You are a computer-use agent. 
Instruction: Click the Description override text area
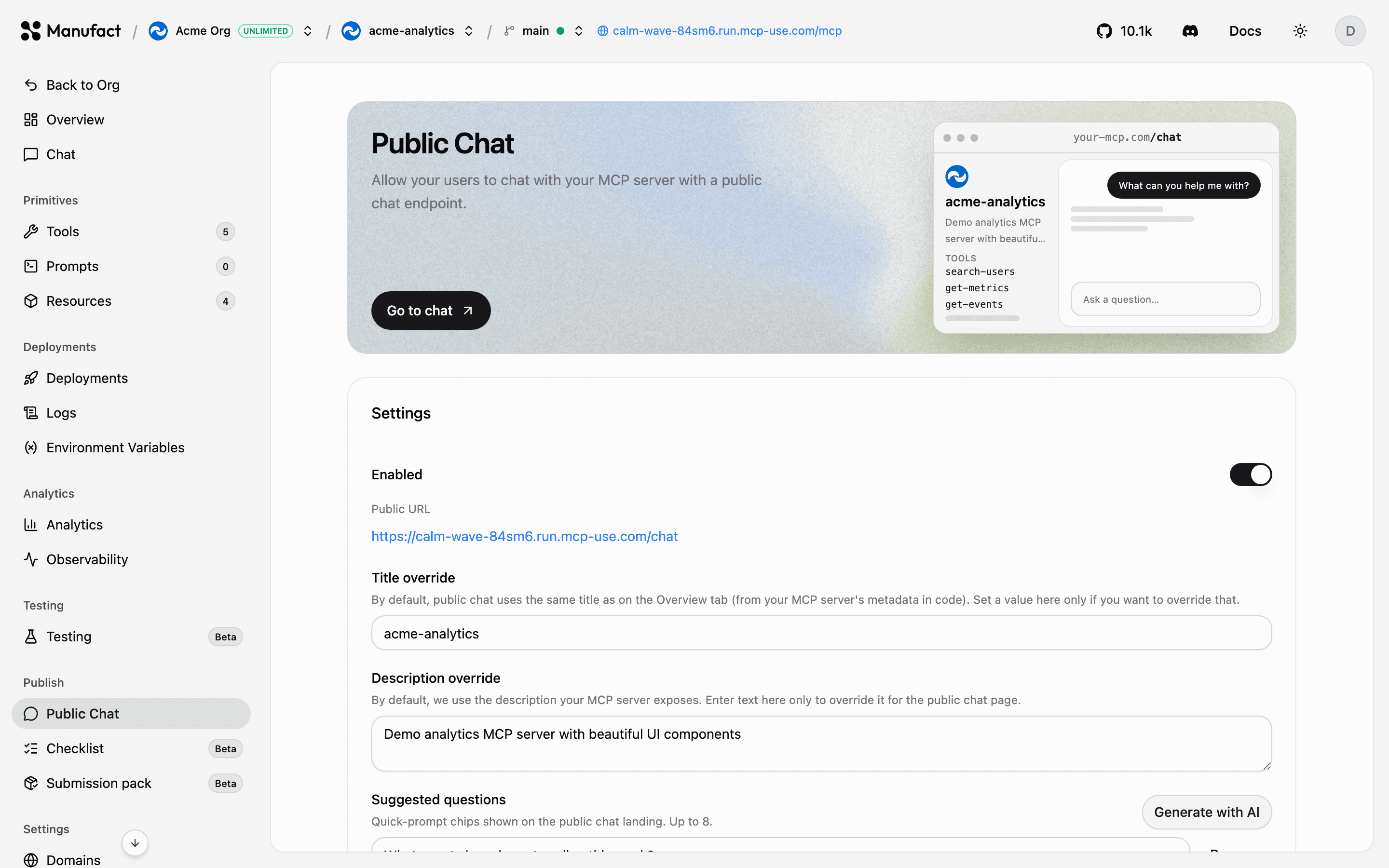coord(821,744)
